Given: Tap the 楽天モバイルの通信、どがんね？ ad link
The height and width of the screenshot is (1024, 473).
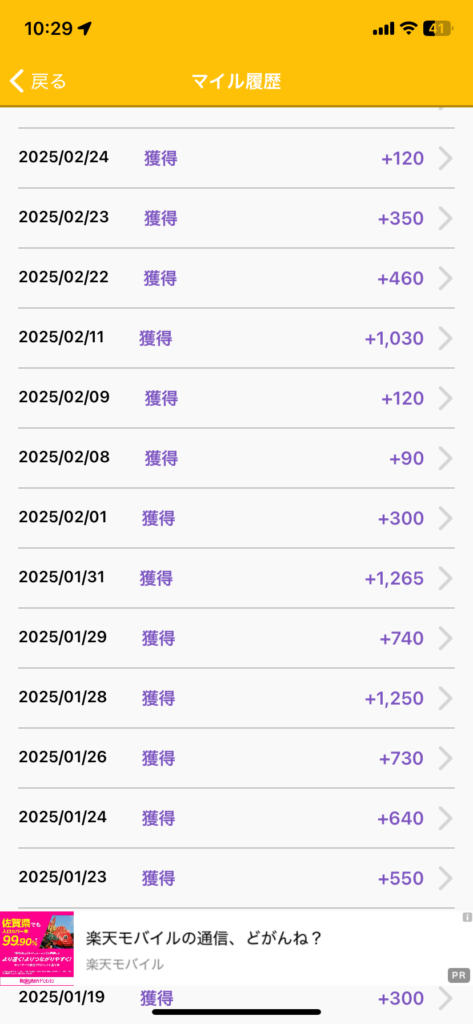Looking at the screenshot, I should click(x=204, y=938).
